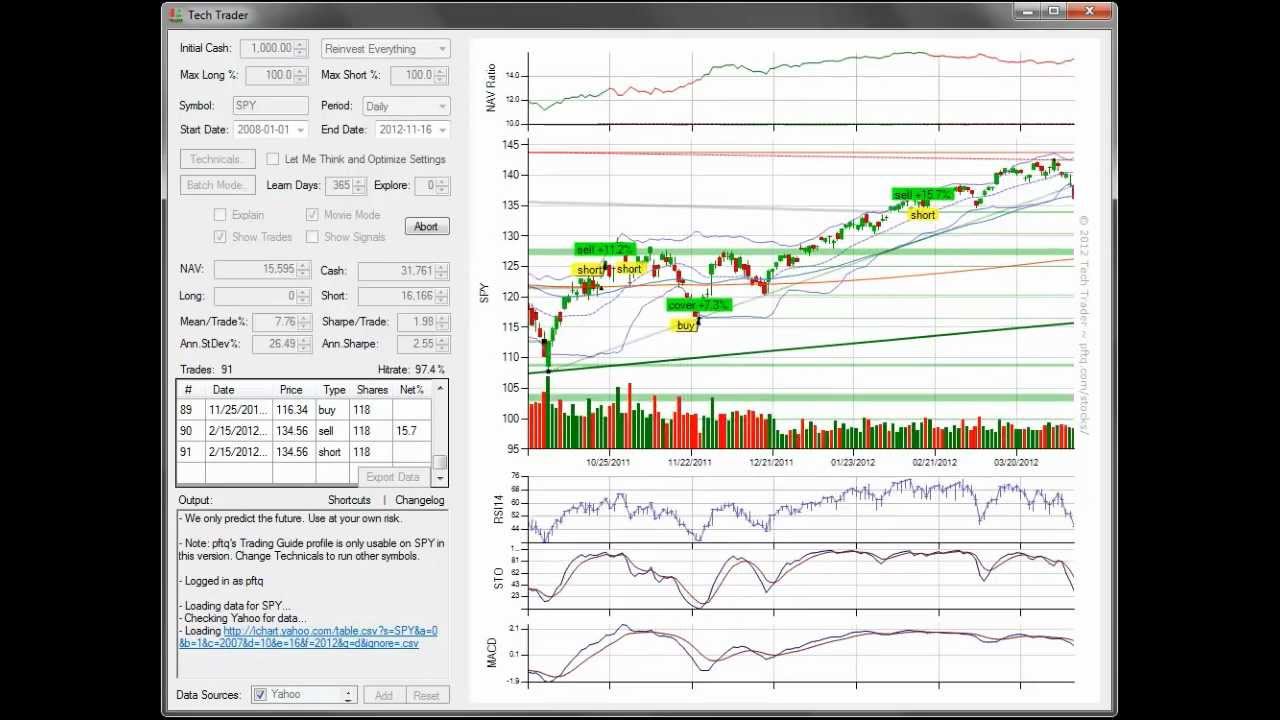Screen dimensions: 1280x720
Task: Select trade row 91 with short type
Action: [x=304, y=452]
